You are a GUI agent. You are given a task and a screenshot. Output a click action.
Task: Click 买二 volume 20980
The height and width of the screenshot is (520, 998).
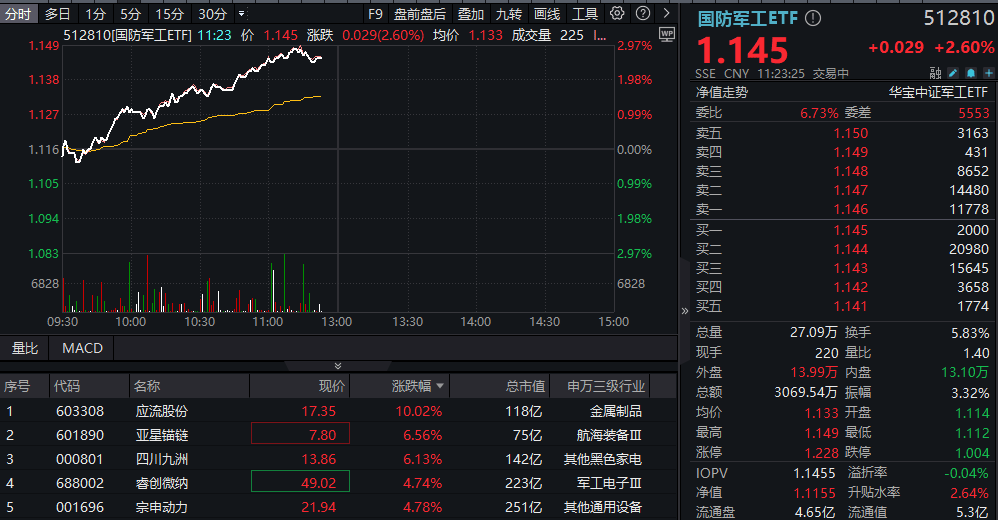tap(969, 249)
